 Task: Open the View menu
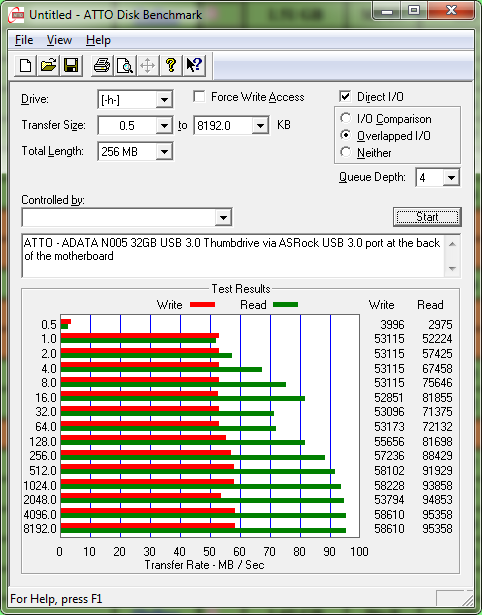[x=59, y=40]
